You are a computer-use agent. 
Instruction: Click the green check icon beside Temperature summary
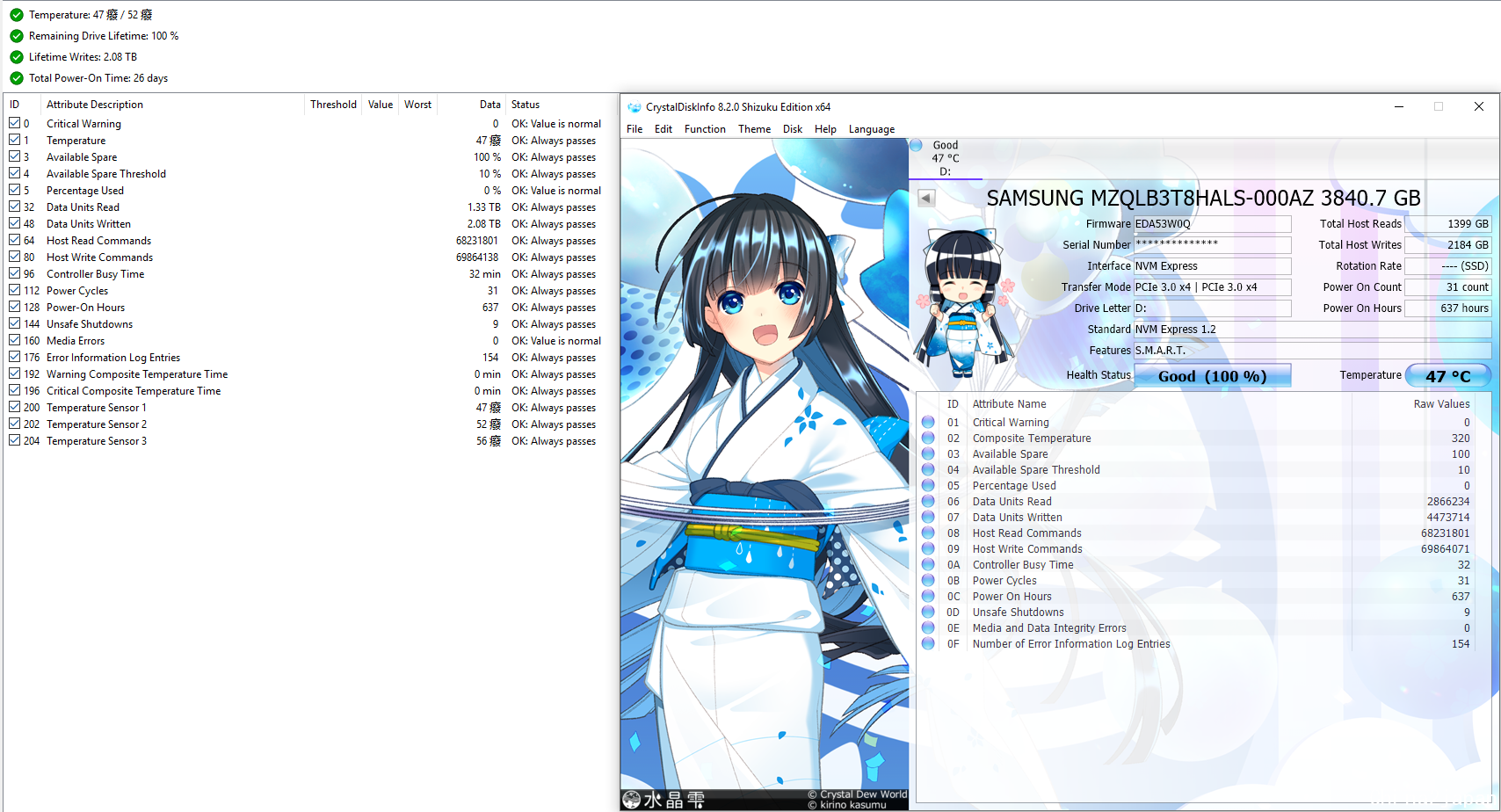click(17, 15)
